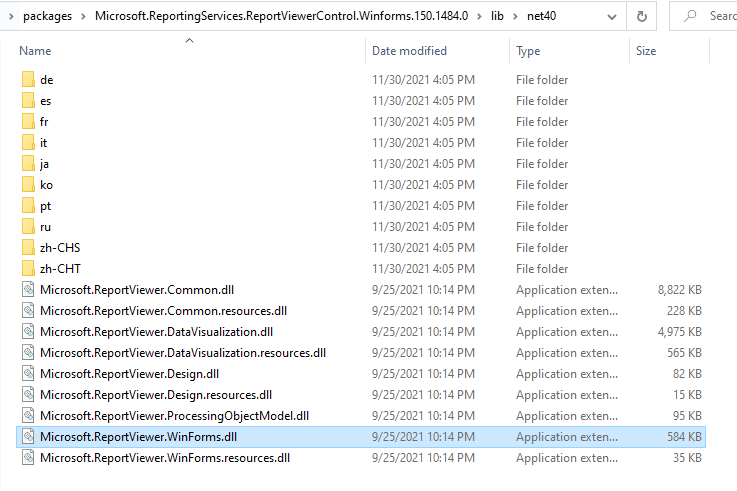Sort by Name column header

pos(35,51)
